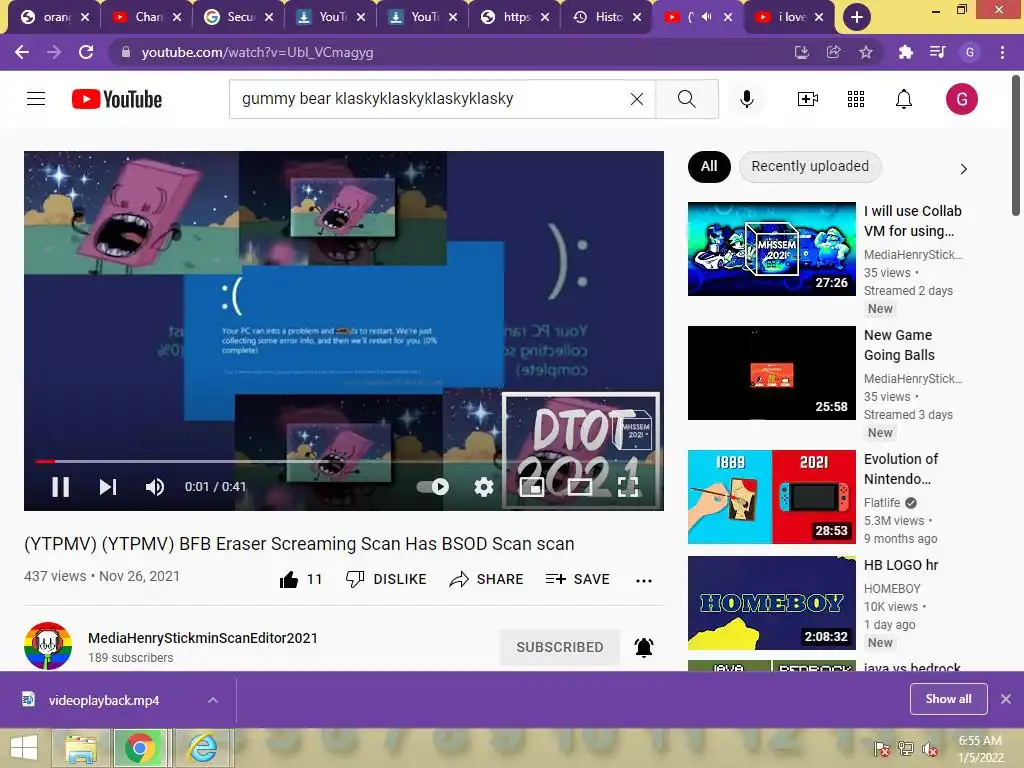Viewport: 1024px width, 768px height.
Task: Click the SUBSCRIBED button
Action: (x=560, y=647)
